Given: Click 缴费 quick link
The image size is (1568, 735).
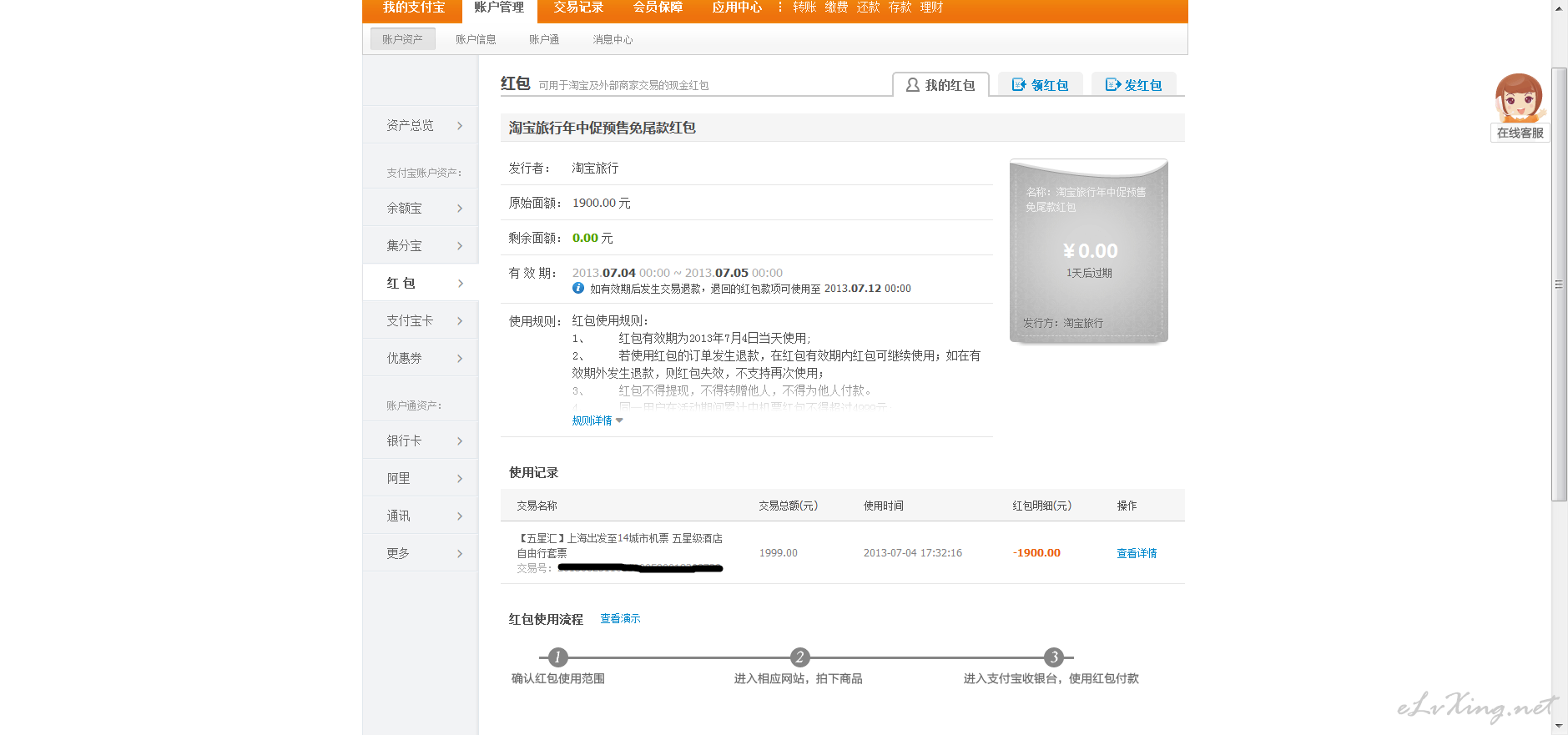Looking at the screenshot, I should 836,8.
